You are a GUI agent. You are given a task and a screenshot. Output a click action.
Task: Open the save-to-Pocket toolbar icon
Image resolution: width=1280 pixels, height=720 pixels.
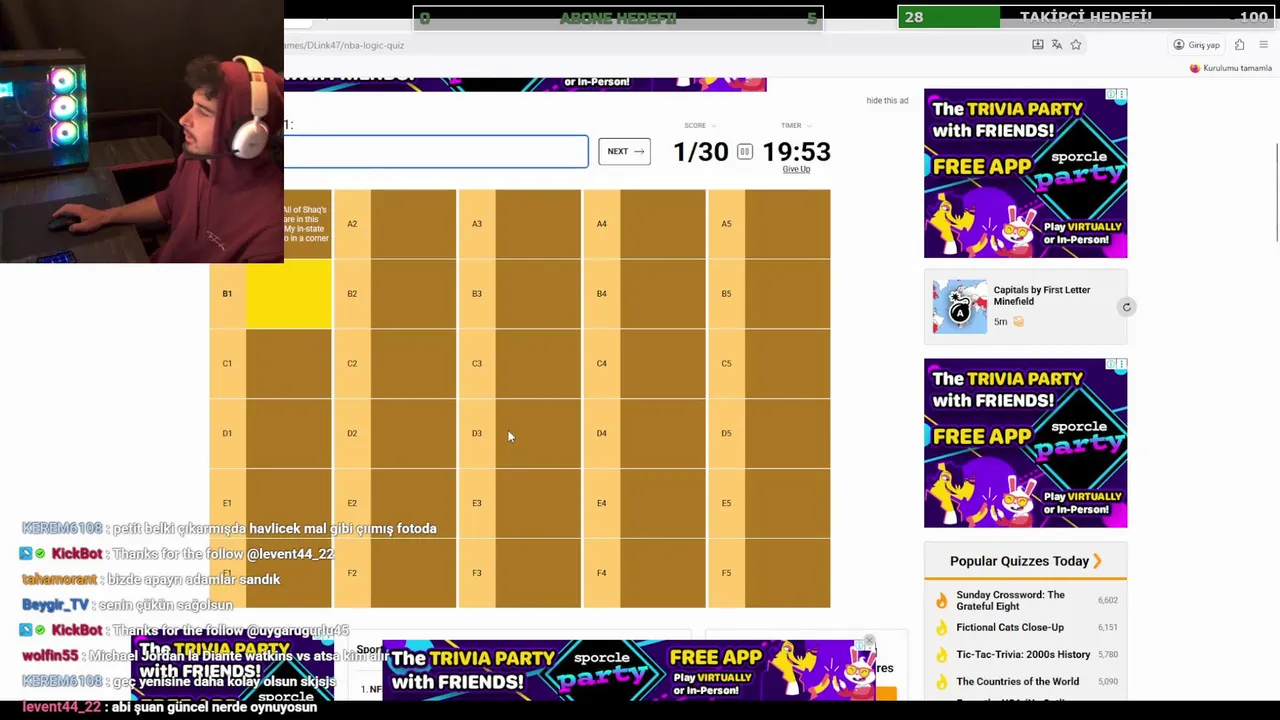(x=1038, y=45)
